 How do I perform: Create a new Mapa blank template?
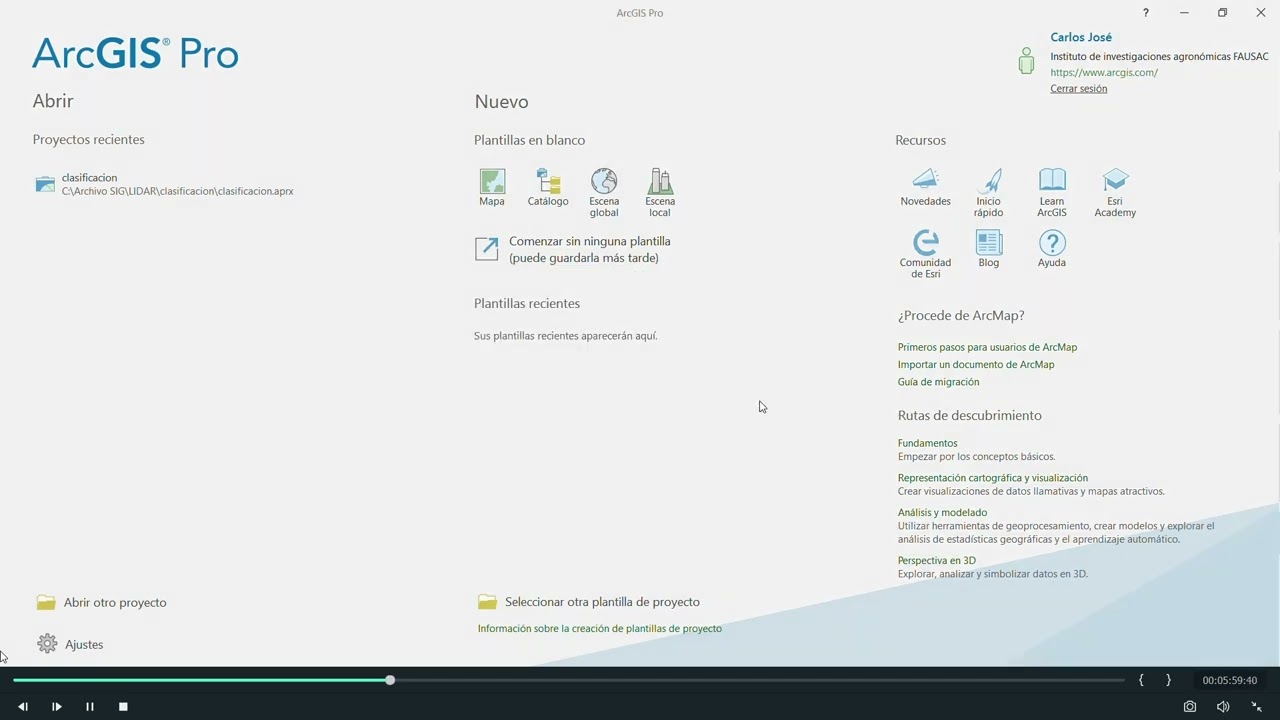492,187
